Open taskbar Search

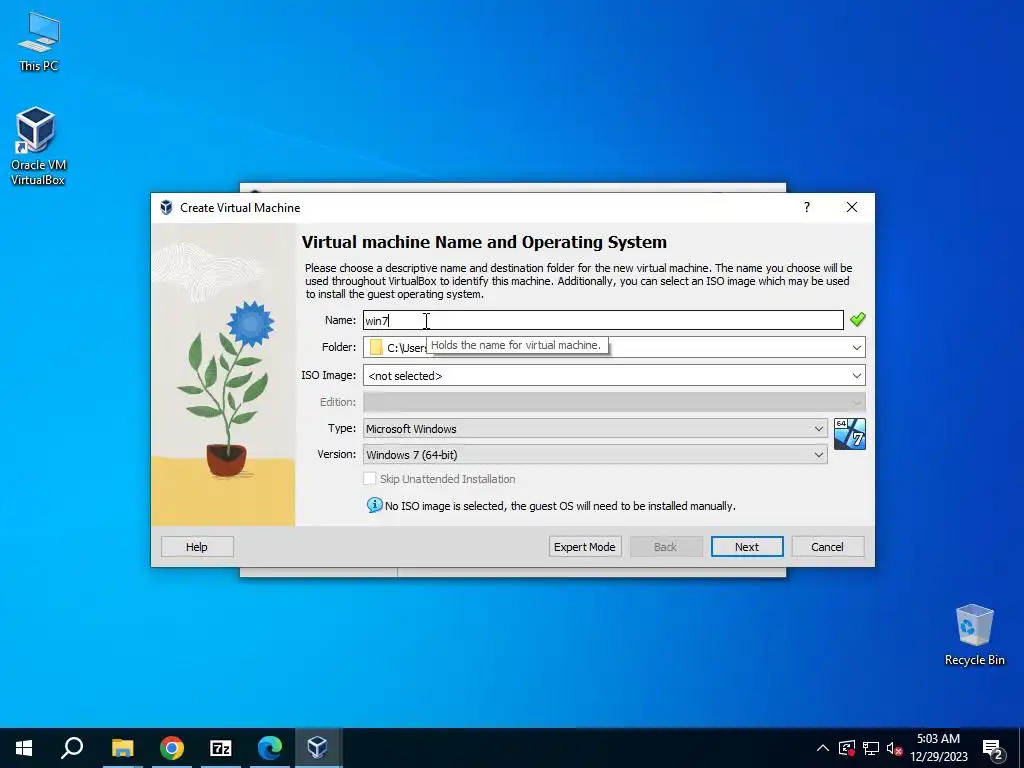coord(72,748)
